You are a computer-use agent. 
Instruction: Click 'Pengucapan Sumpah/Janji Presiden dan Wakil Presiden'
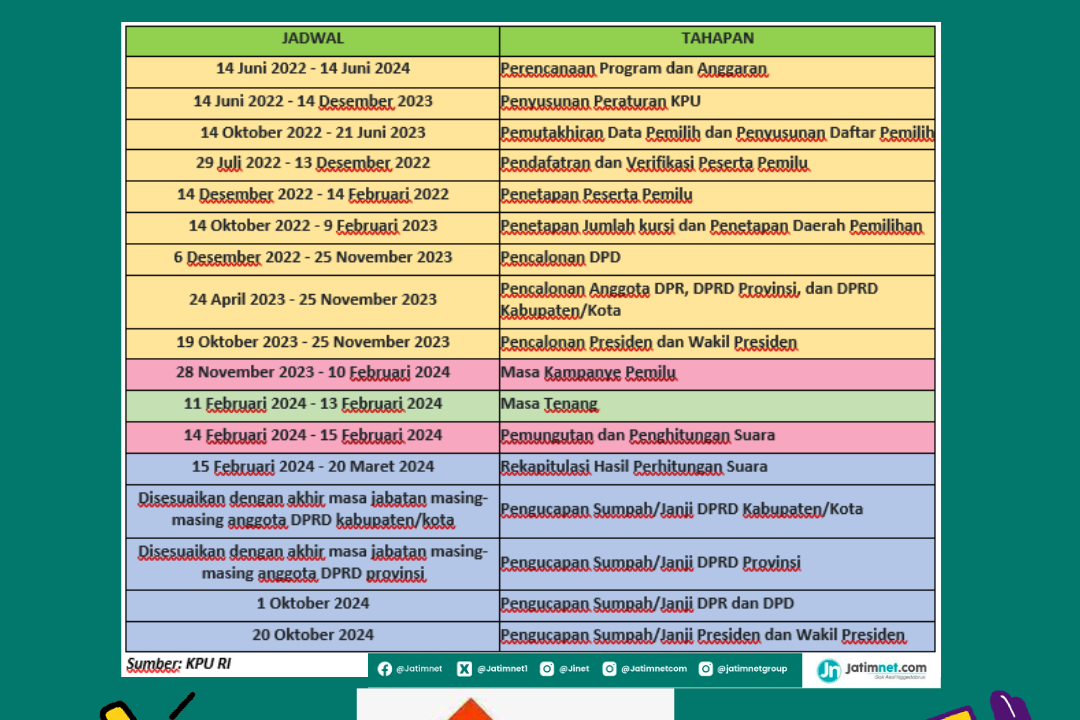pyautogui.click(x=717, y=637)
